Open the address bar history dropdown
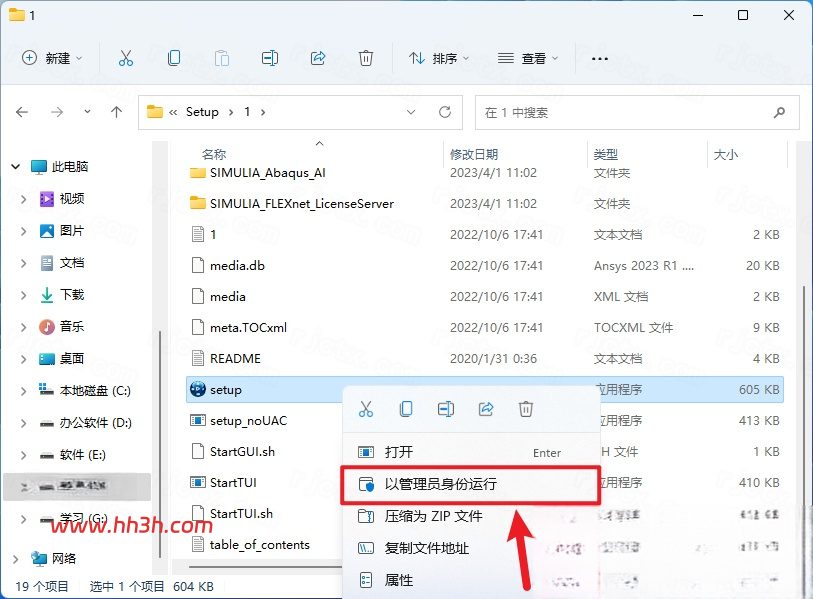Screen dimensions: 813x599 click(411, 112)
